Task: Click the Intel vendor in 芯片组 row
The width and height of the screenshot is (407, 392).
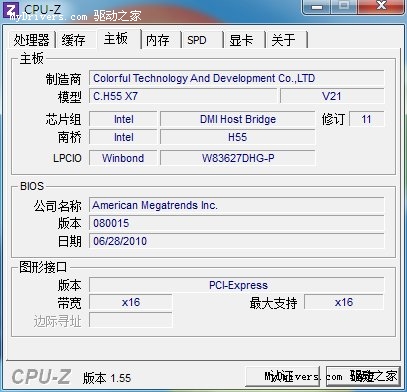Action: [x=123, y=119]
